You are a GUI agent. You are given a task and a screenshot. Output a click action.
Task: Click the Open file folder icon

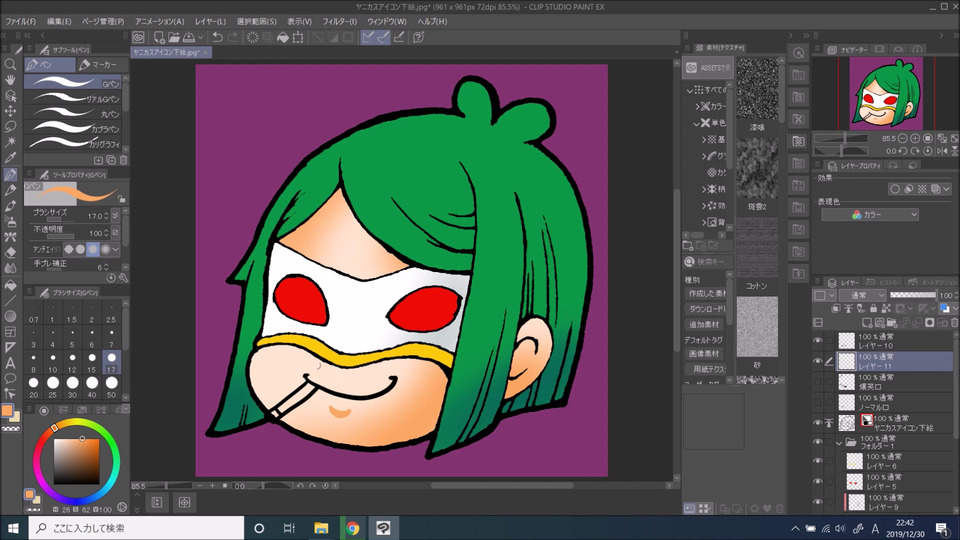174,37
